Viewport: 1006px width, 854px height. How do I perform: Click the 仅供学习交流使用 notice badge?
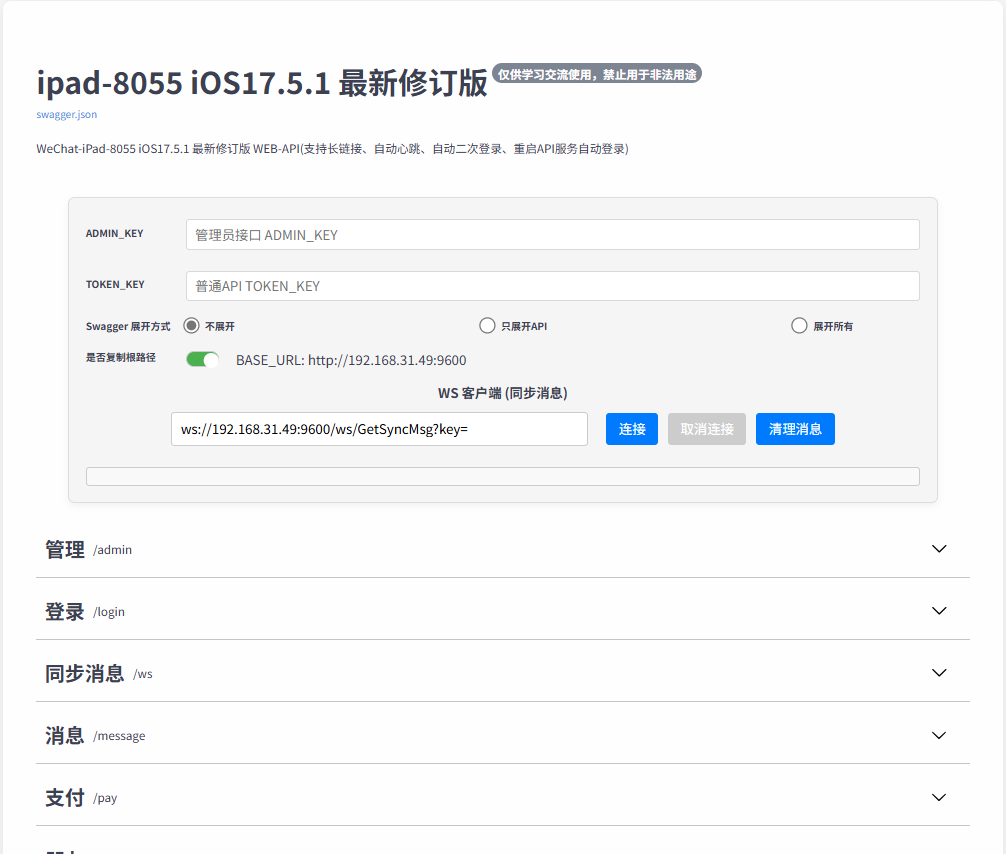pos(597,74)
